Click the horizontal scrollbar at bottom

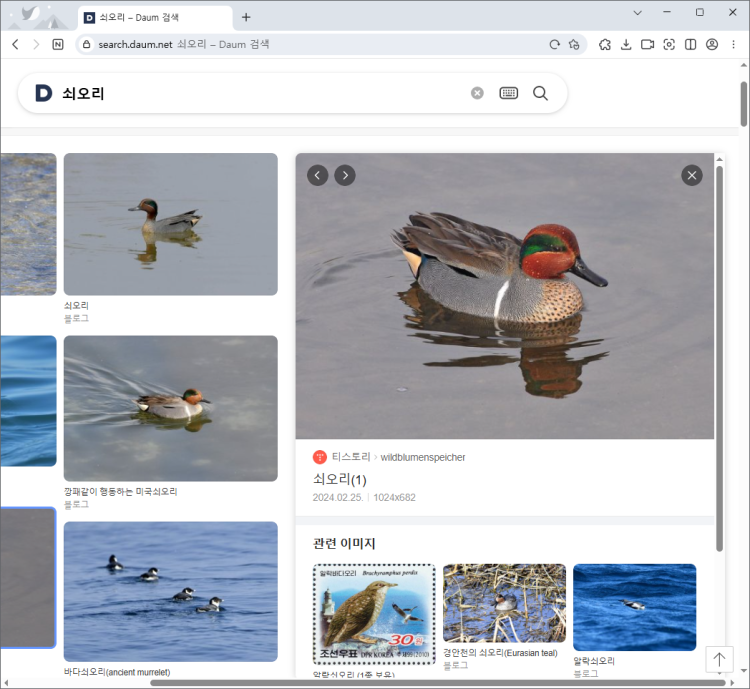[437, 683]
